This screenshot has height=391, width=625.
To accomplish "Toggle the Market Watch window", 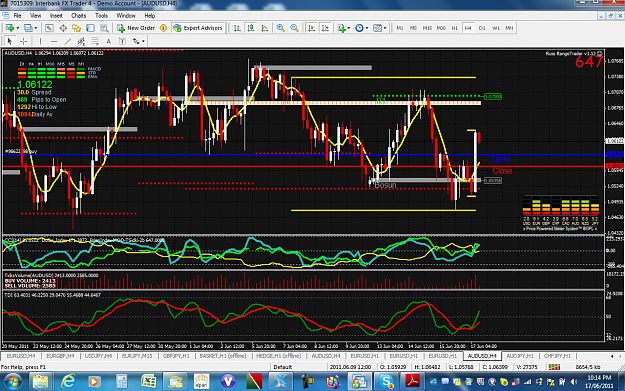I will tap(49, 28).
